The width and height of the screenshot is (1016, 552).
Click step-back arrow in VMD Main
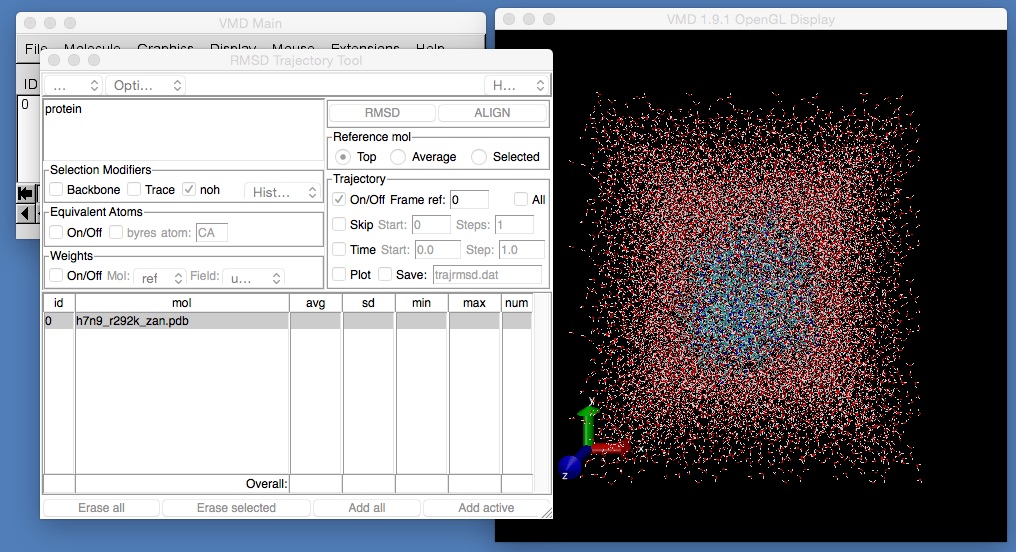pyautogui.click(x=25, y=213)
